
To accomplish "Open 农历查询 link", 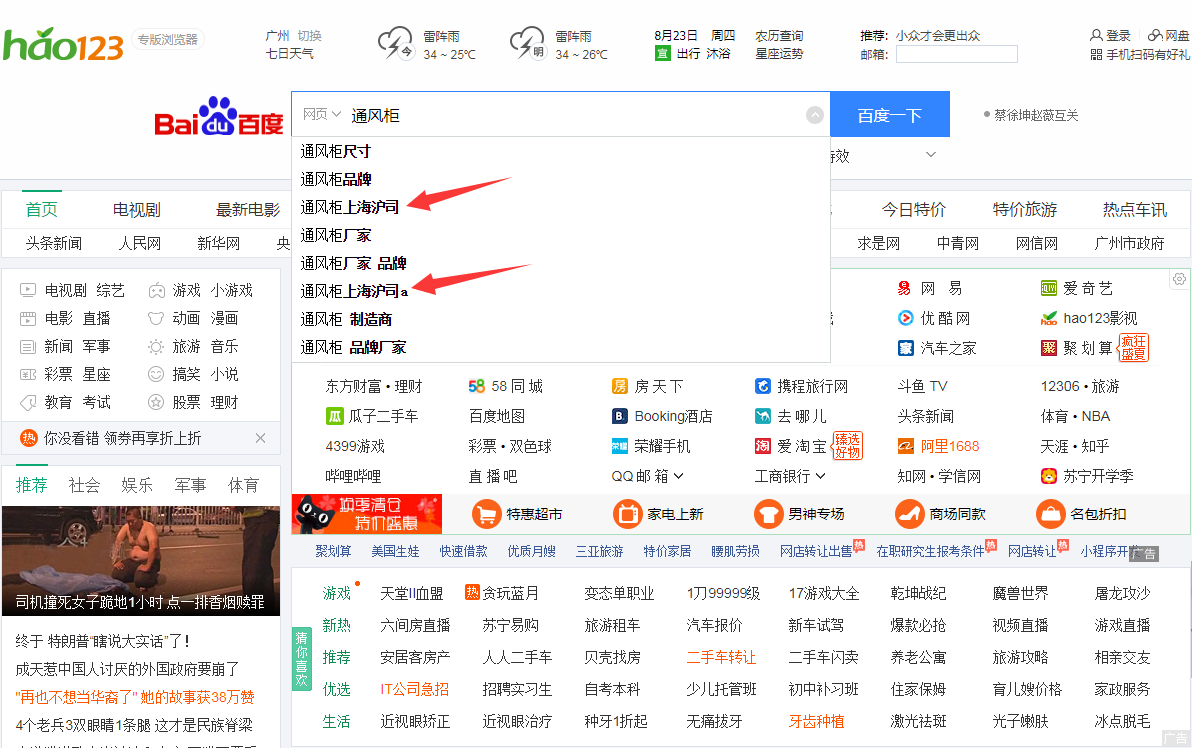I will point(779,36).
